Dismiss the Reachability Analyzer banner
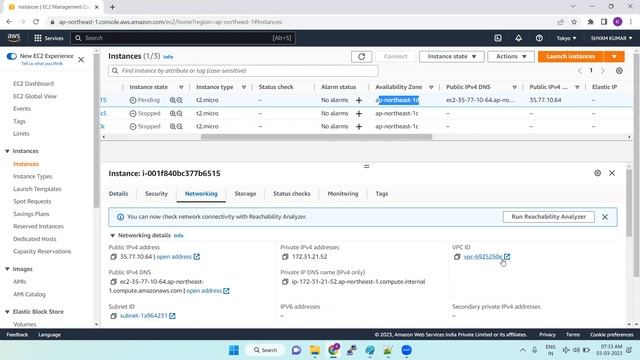 click(x=605, y=217)
